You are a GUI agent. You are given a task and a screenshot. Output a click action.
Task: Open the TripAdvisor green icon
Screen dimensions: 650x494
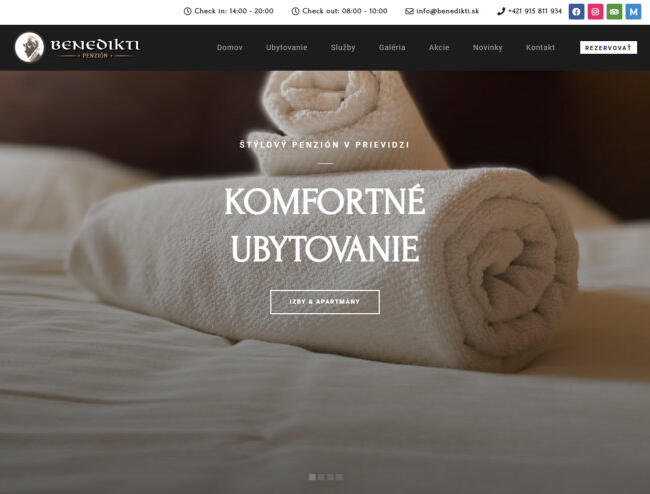[614, 12]
